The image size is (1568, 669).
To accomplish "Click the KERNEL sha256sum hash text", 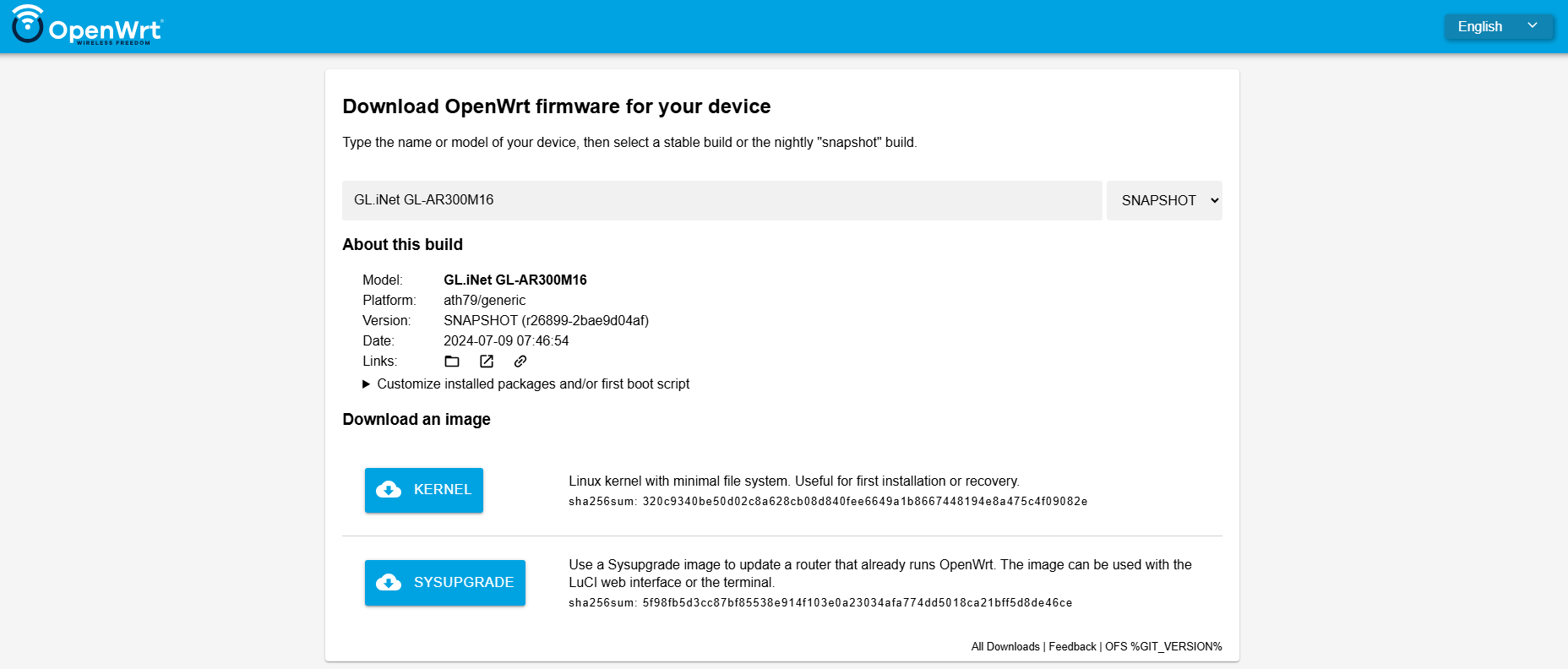I will coord(864,502).
